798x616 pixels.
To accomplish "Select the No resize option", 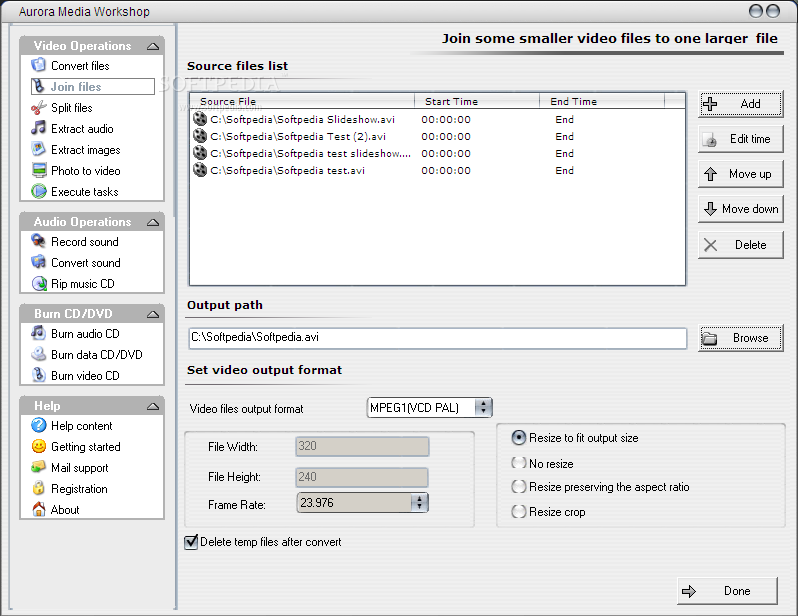I will (518, 463).
